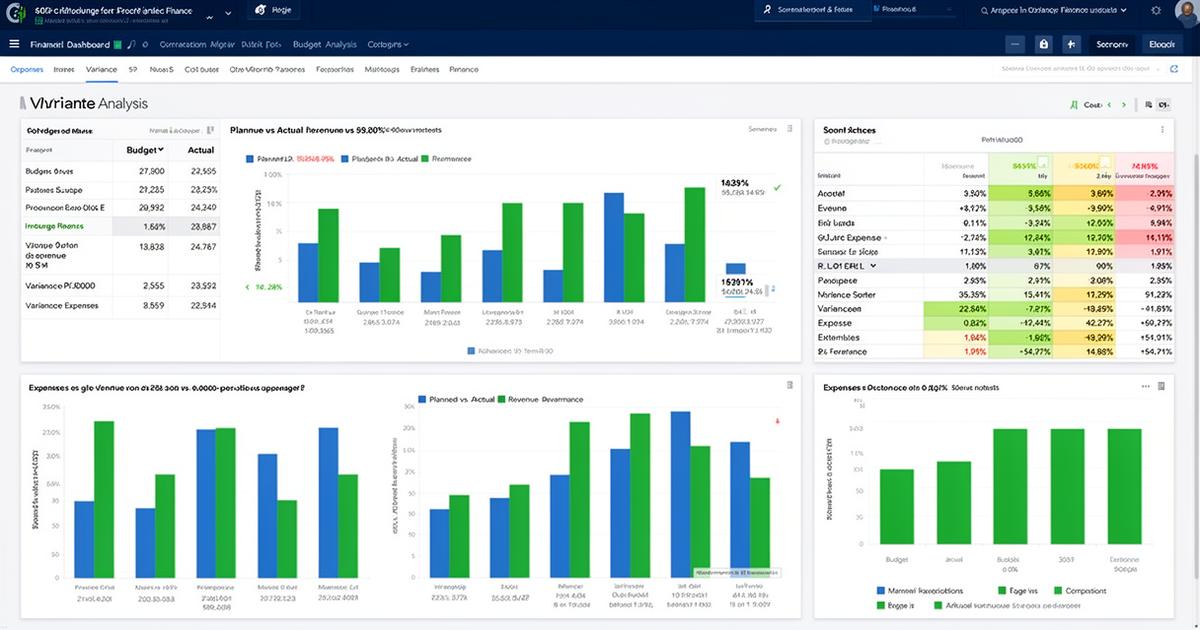Image resolution: width=1200 pixels, height=630 pixels.
Task: Open the second chevron next to header title
Action: click(x=229, y=14)
